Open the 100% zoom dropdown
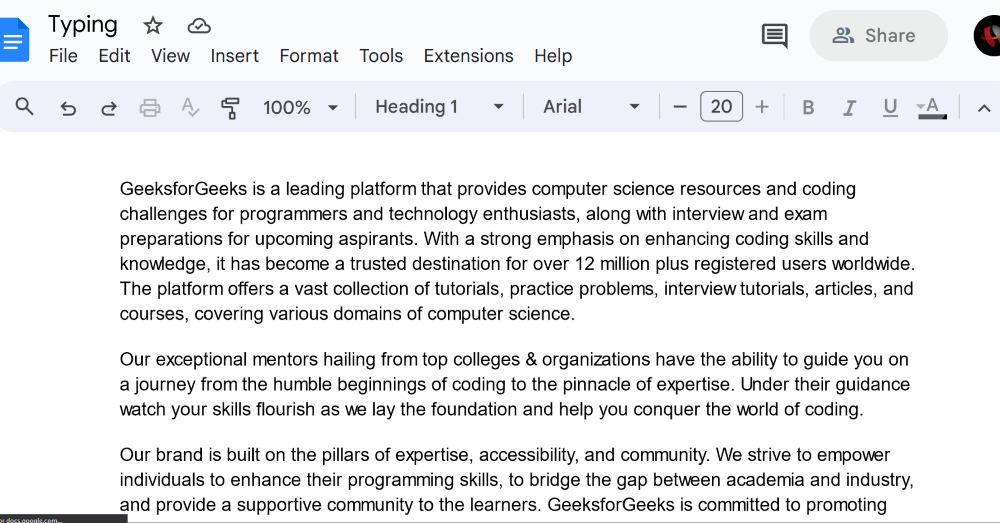The image size is (1000, 523). coord(301,108)
